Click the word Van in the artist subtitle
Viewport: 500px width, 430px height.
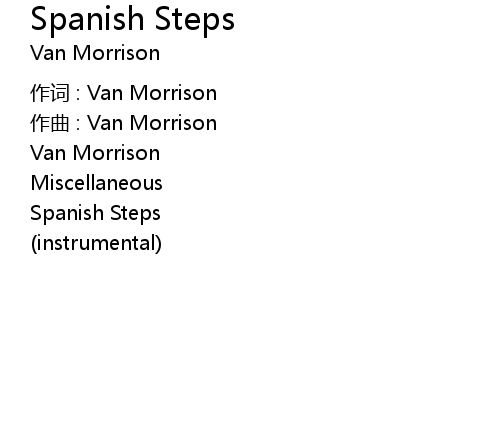[x=48, y=53]
